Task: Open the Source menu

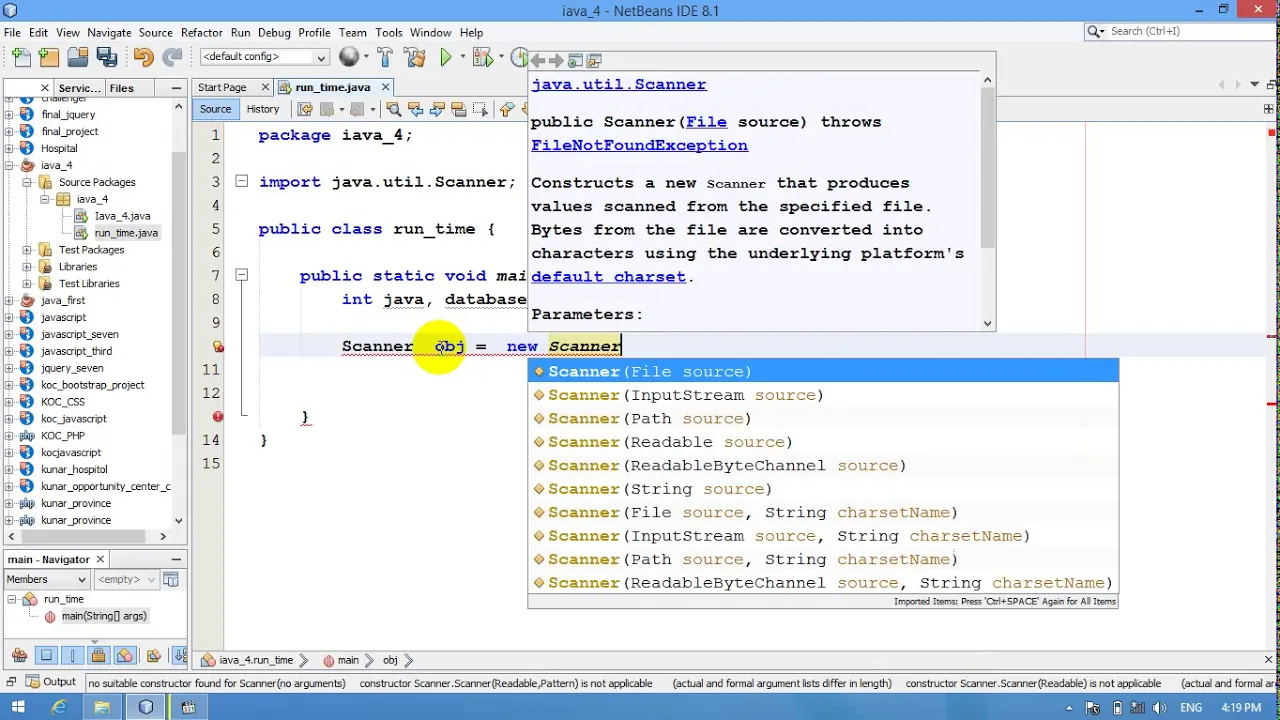Action: tap(155, 32)
